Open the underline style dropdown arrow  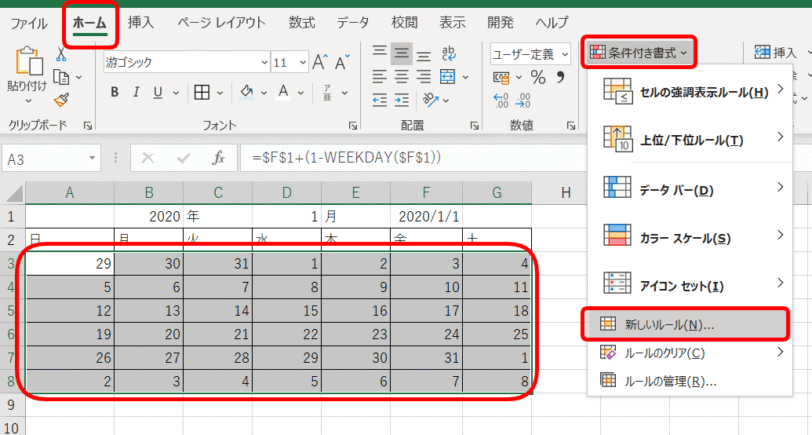[x=176, y=93]
